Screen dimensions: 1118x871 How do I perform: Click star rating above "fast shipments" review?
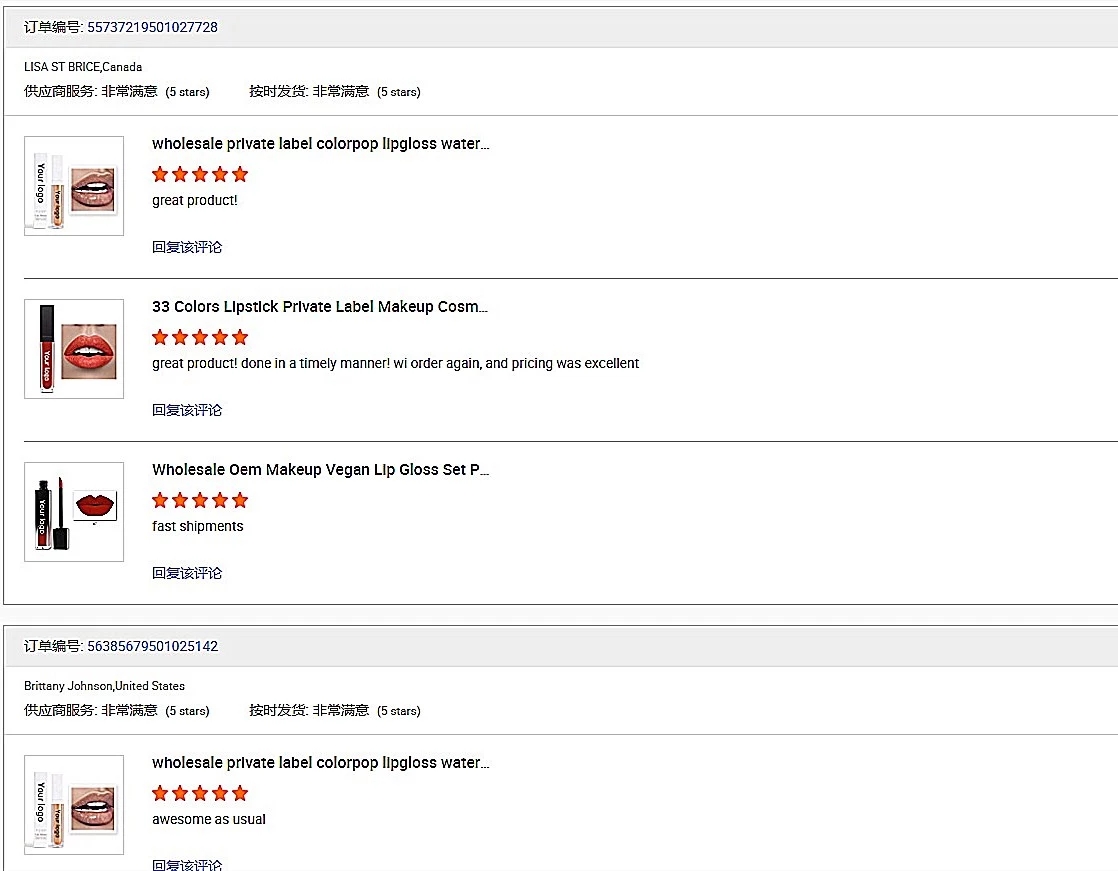point(200,500)
